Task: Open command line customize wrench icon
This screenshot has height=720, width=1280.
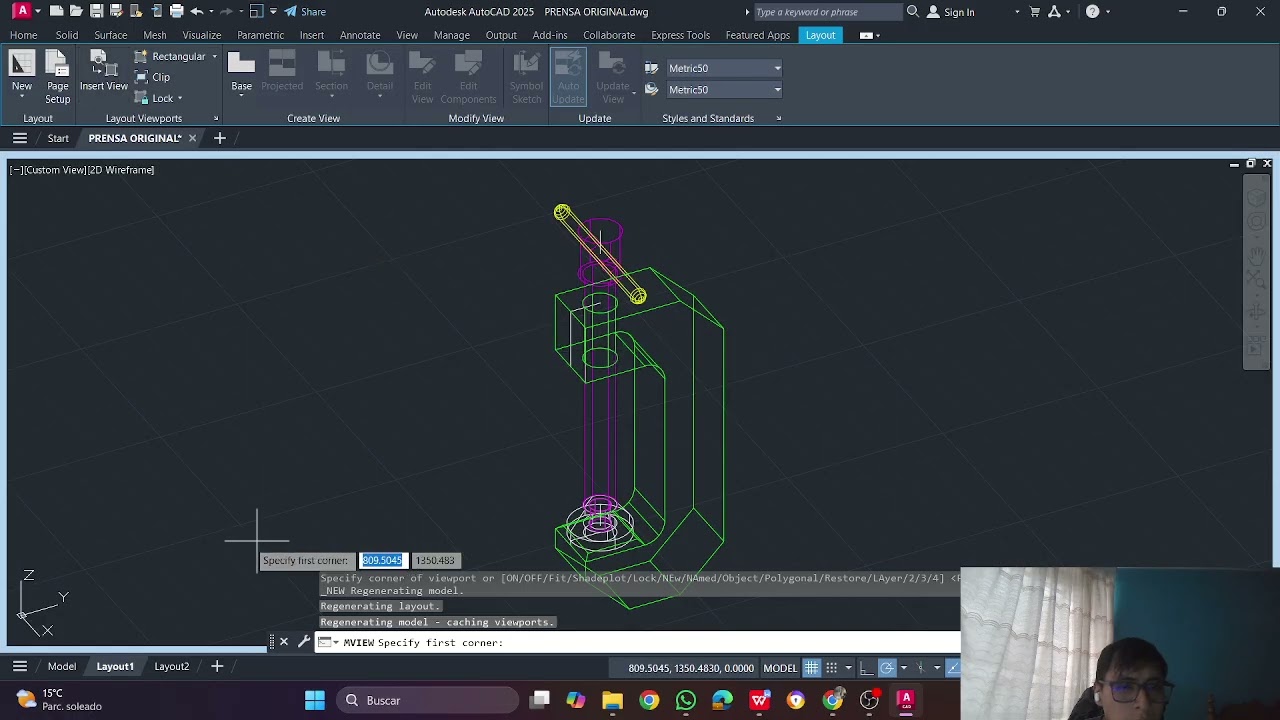Action: coord(304,642)
